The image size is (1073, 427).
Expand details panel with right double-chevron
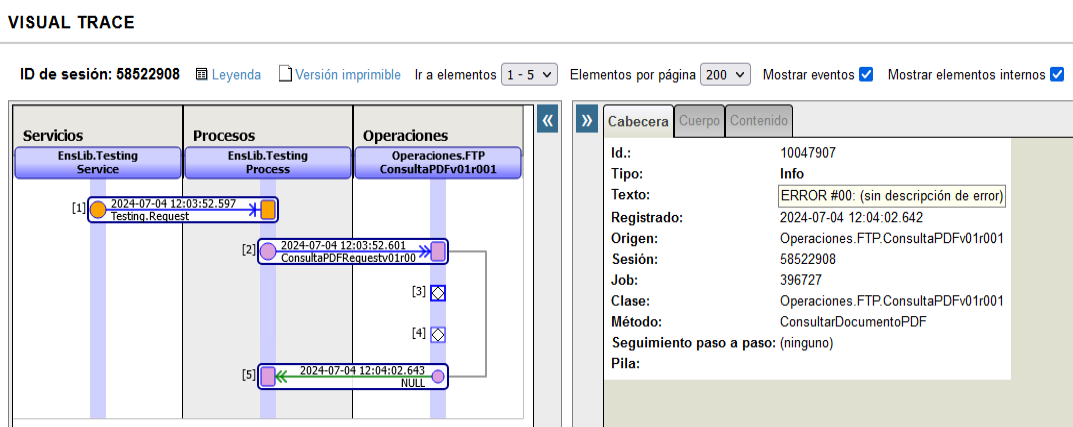point(586,120)
